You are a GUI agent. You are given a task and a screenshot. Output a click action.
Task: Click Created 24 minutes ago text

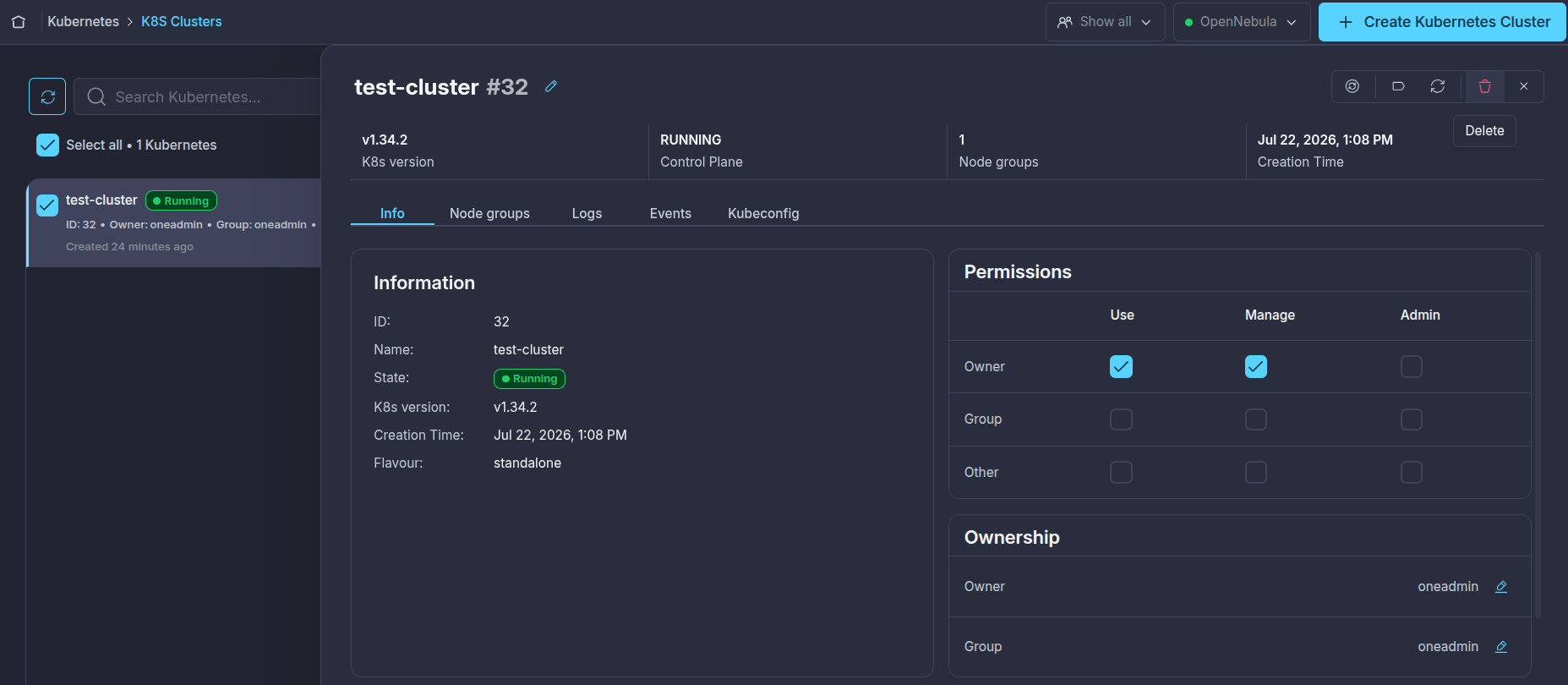pyautogui.click(x=129, y=247)
